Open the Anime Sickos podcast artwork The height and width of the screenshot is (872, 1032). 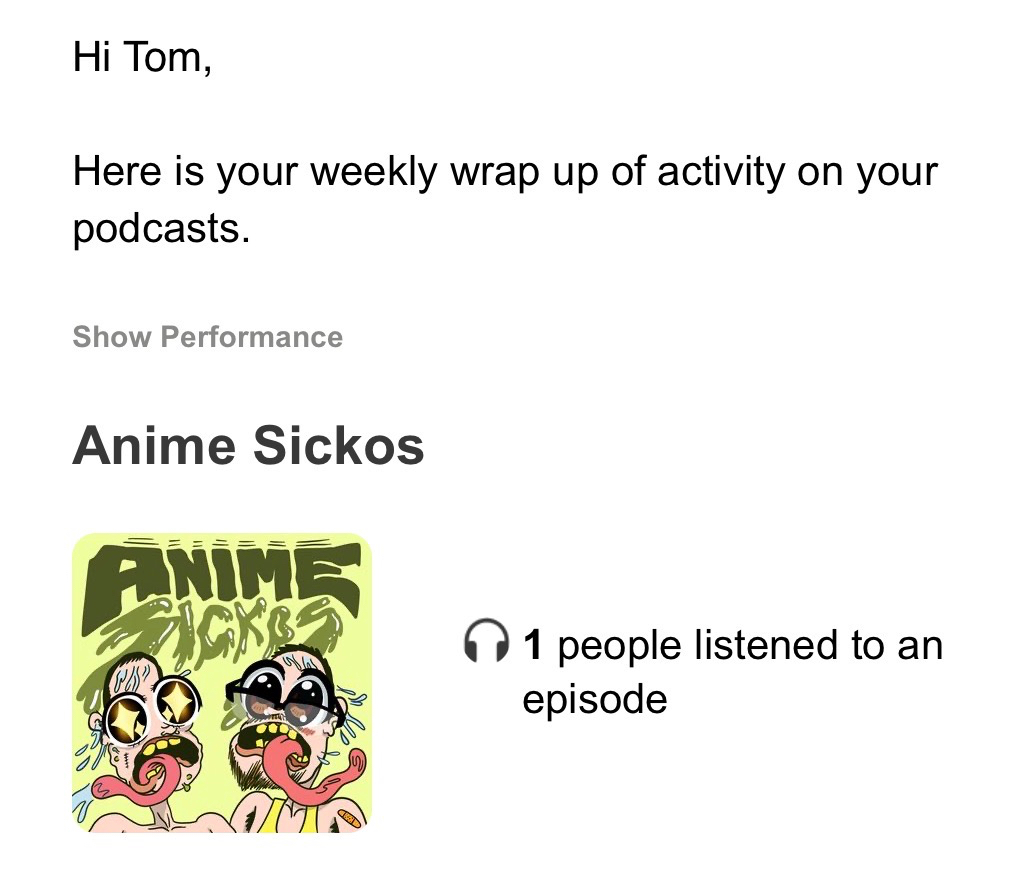(222, 683)
